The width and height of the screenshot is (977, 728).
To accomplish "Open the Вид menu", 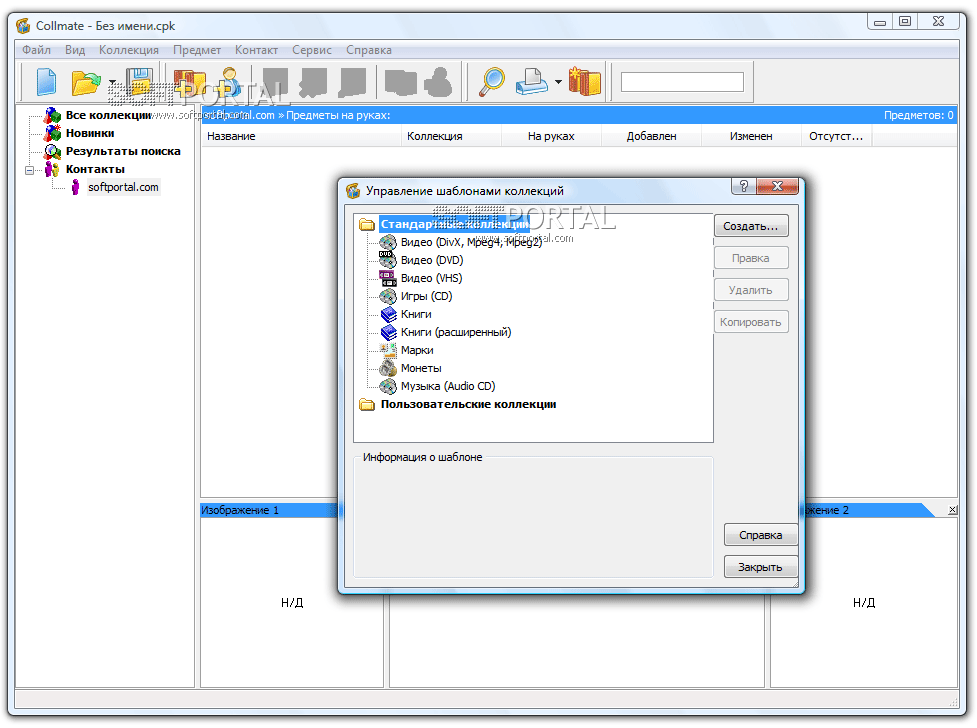I will pyautogui.click(x=75, y=50).
